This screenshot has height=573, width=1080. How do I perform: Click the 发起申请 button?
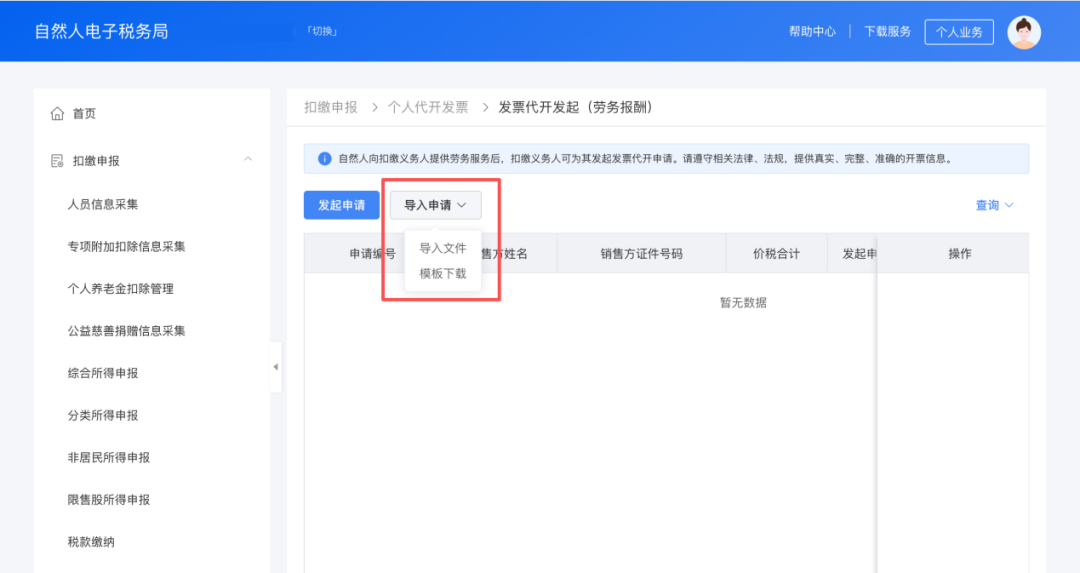point(342,205)
